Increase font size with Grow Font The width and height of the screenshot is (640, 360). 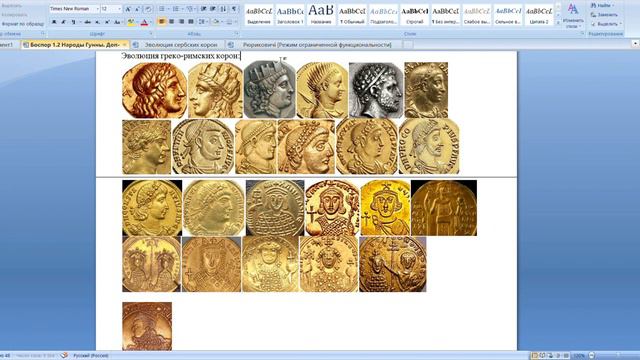click(x=128, y=9)
